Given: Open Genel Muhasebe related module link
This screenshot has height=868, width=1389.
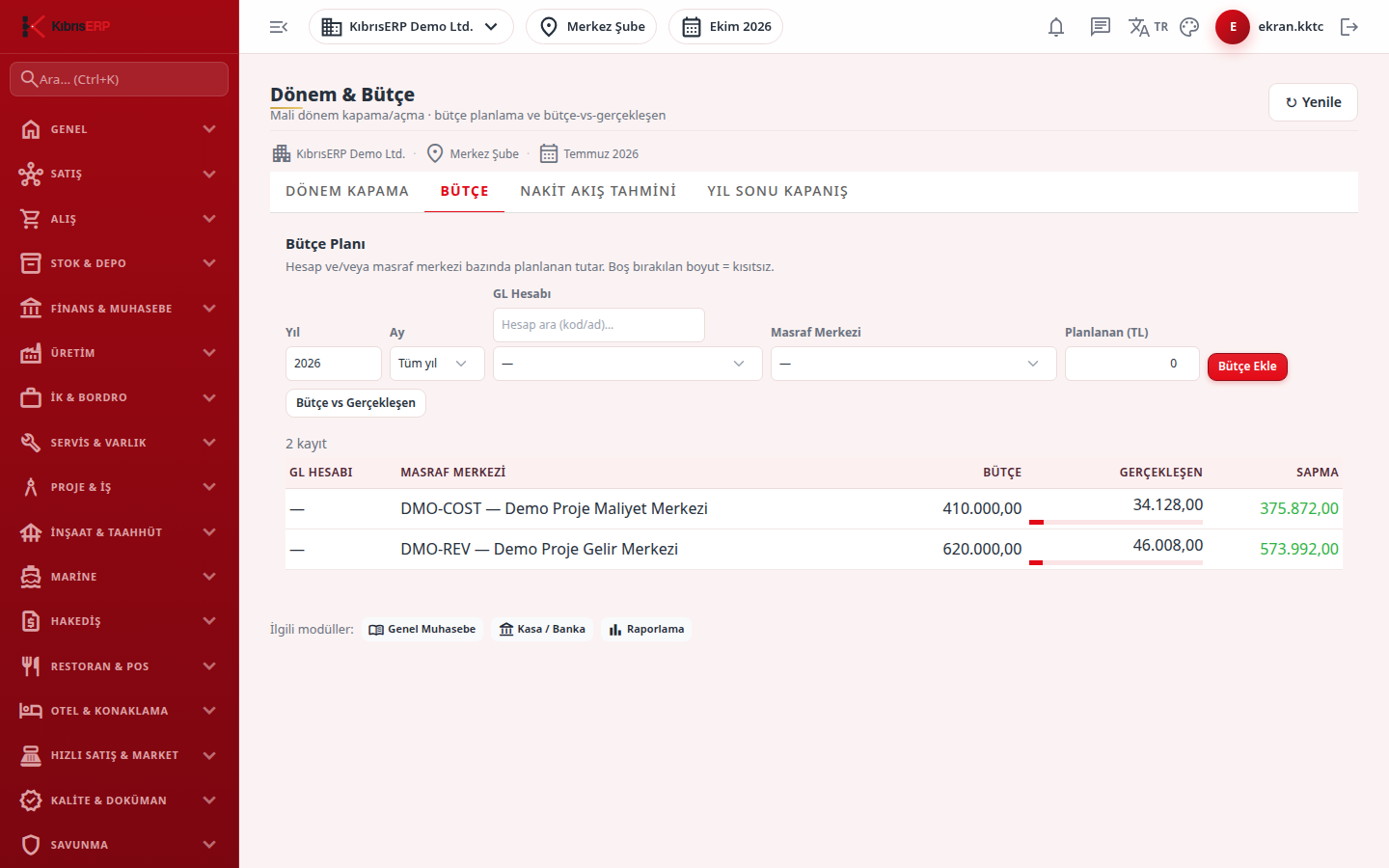Looking at the screenshot, I should tap(422, 630).
